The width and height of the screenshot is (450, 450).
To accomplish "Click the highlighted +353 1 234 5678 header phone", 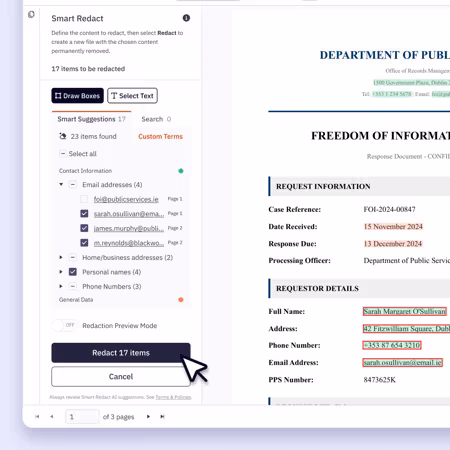I will pos(392,94).
